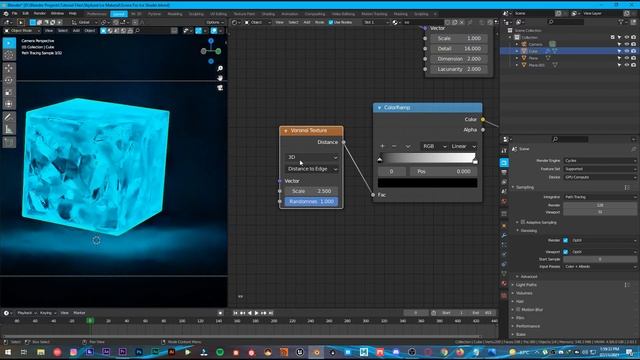
Task: Click the blue Z axis on navigation gizmo
Action: pos(211,41)
